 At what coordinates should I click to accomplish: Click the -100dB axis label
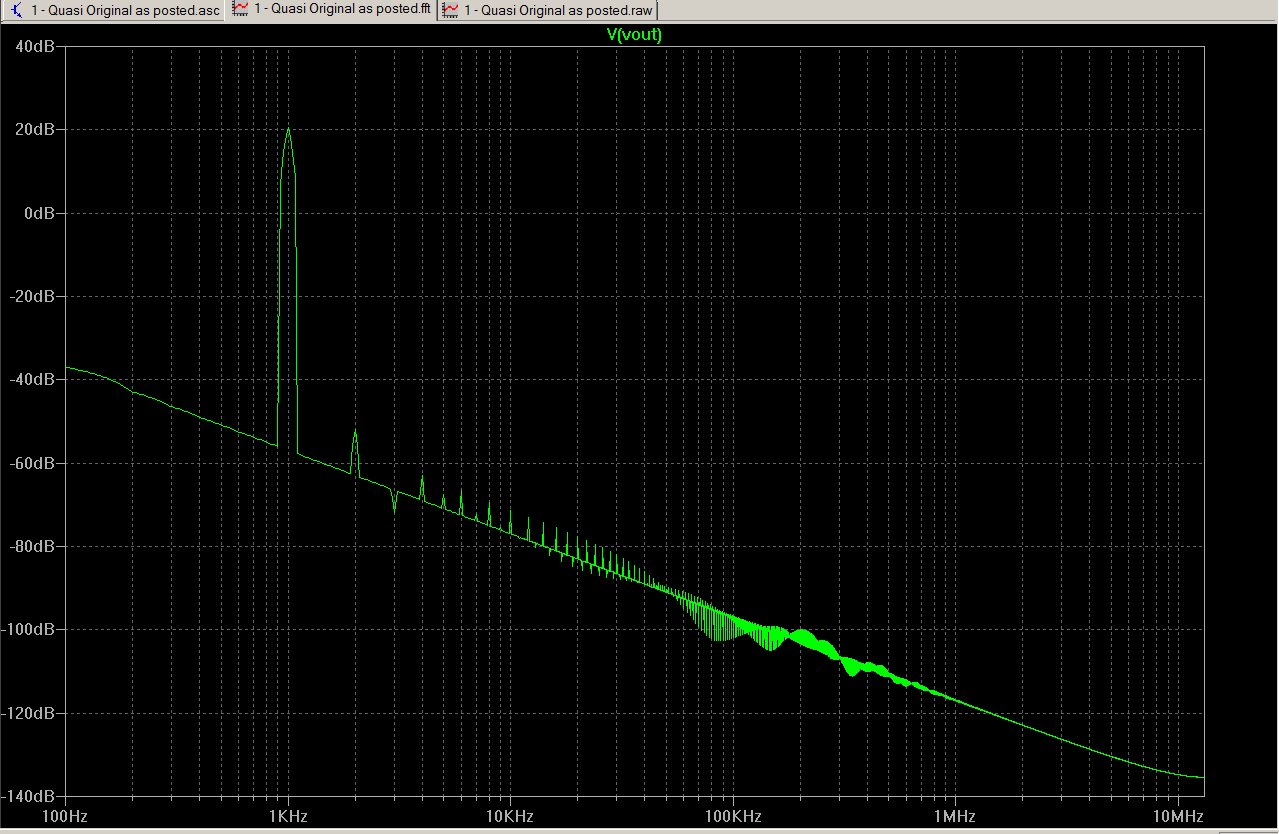point(29,630)
